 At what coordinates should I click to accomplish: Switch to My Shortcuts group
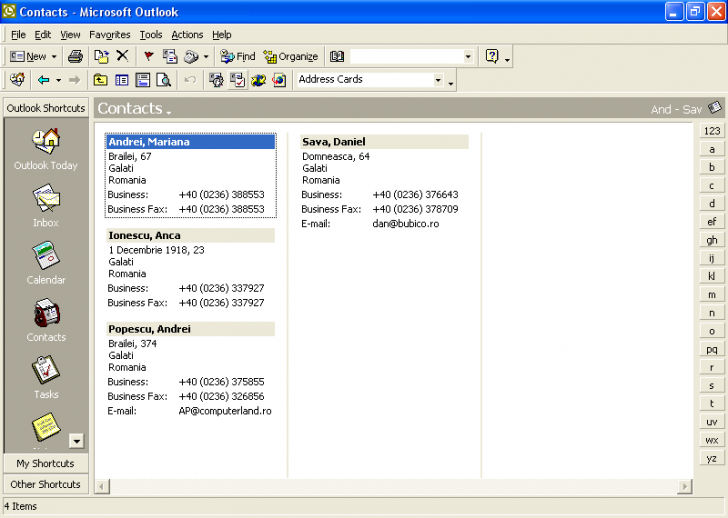point(46,463)
